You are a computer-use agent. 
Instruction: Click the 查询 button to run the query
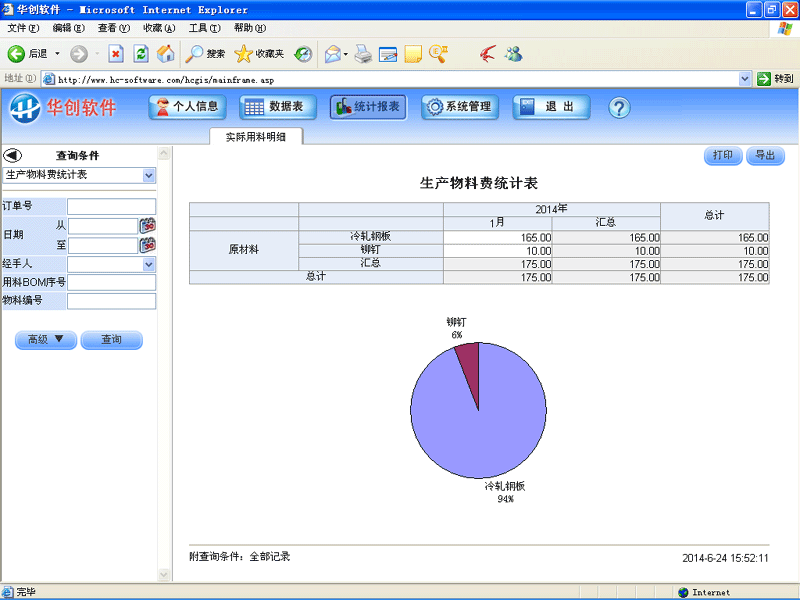(111, 340)
